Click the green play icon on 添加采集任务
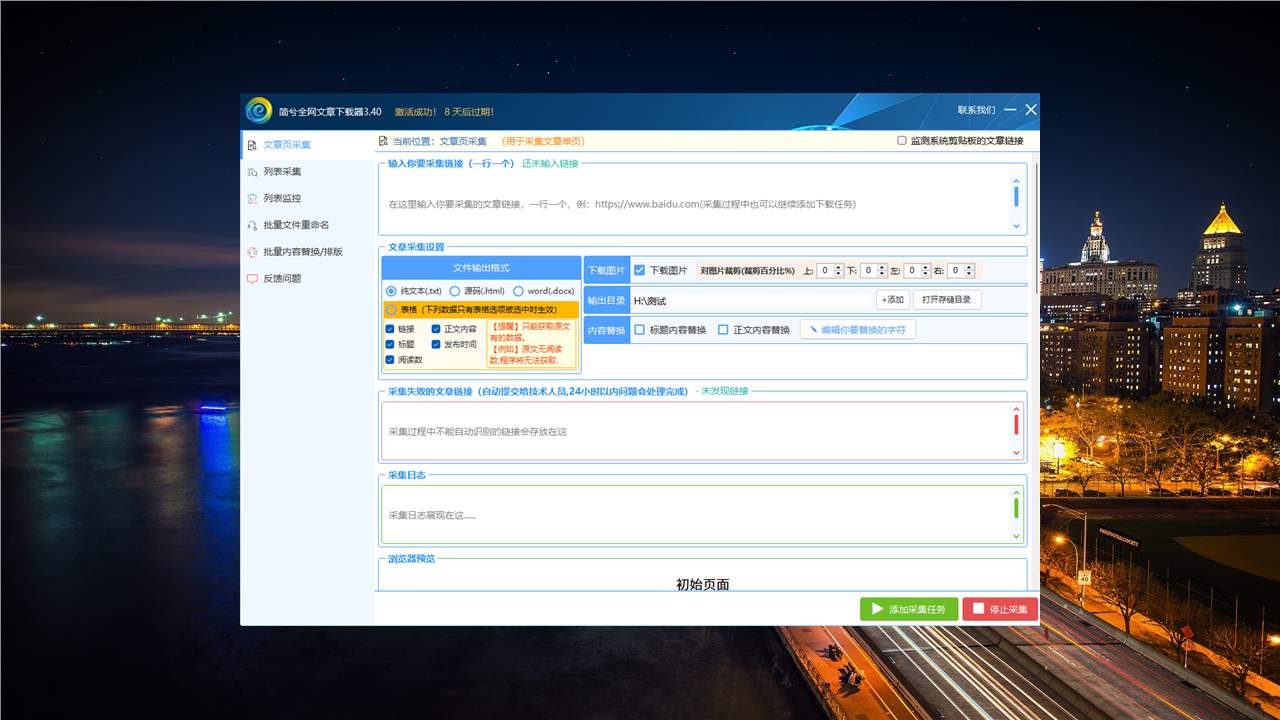This screenshot has width=1280, height=720. (877, 609)
